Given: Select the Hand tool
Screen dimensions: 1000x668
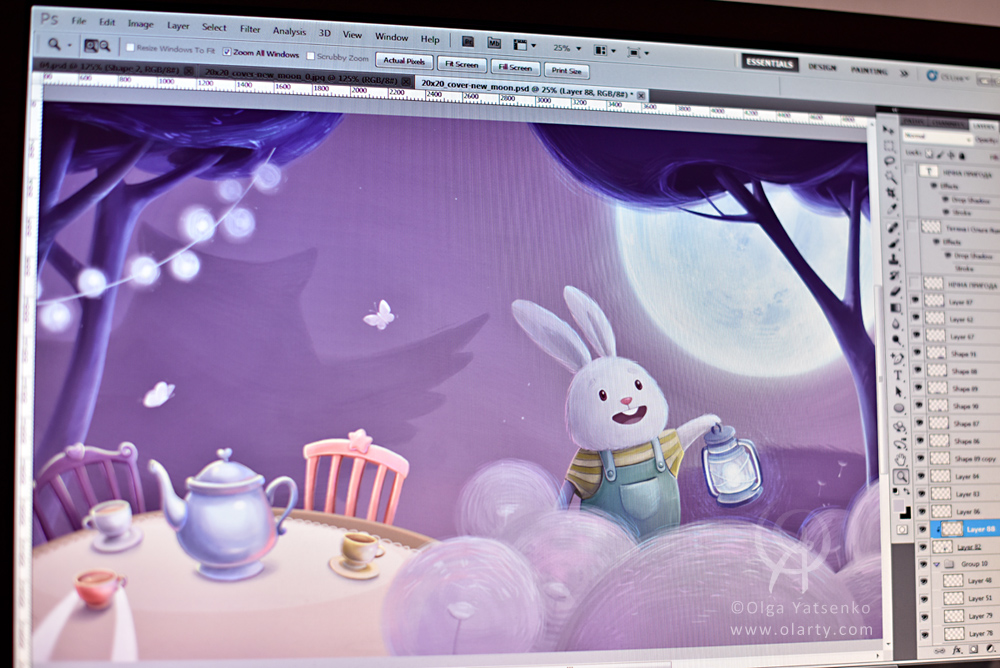Looking at the screenshot, I should [x=901, y=459].
